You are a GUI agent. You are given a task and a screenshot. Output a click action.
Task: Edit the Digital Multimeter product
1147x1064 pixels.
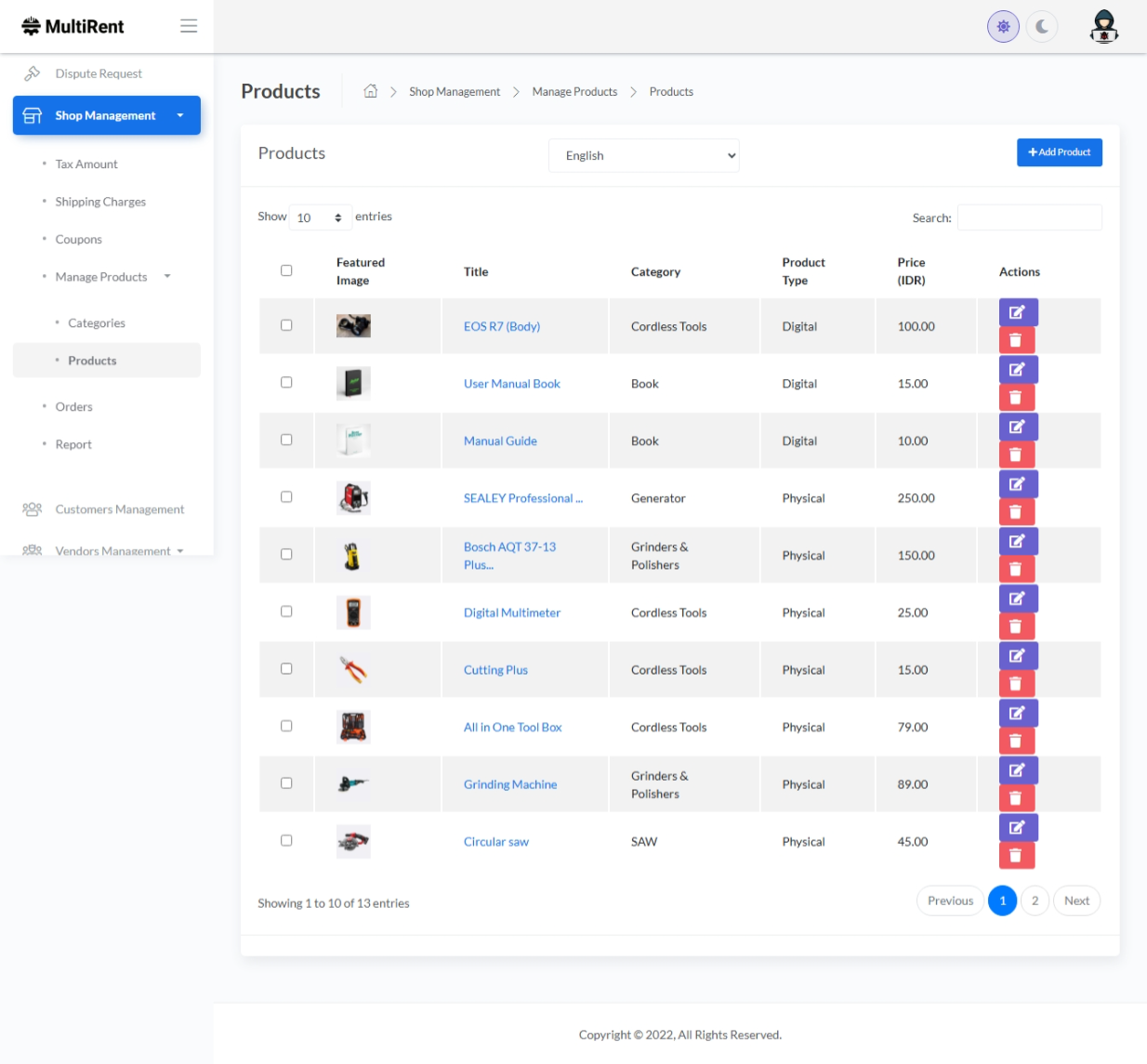1018,598
